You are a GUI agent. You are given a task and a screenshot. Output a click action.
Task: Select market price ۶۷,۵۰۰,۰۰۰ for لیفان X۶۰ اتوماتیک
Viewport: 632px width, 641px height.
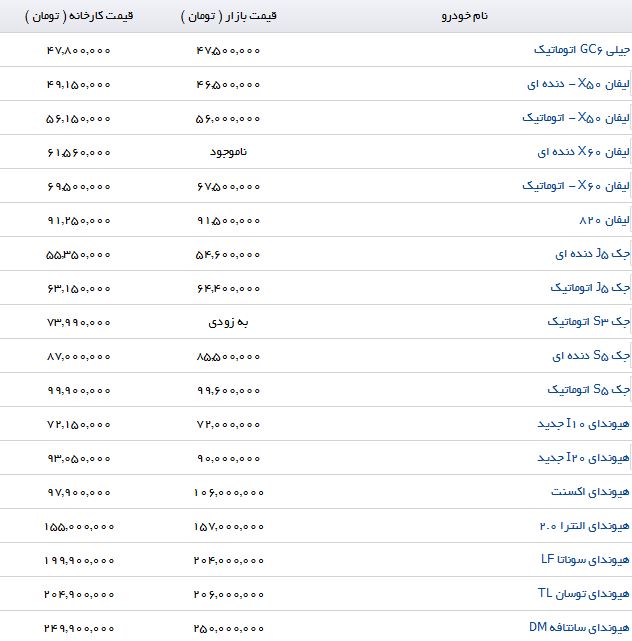pyautogui.click(x=228, y=186)
